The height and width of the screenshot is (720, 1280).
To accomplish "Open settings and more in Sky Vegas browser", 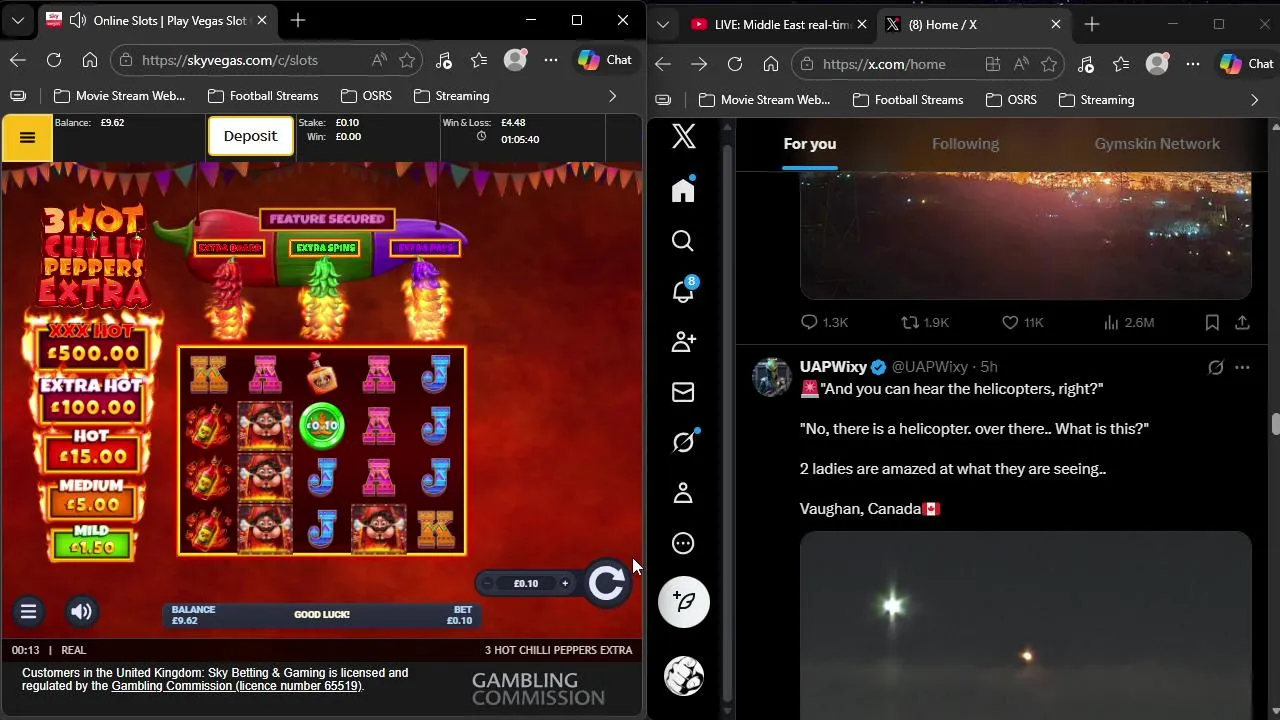I will pos(551,60).
